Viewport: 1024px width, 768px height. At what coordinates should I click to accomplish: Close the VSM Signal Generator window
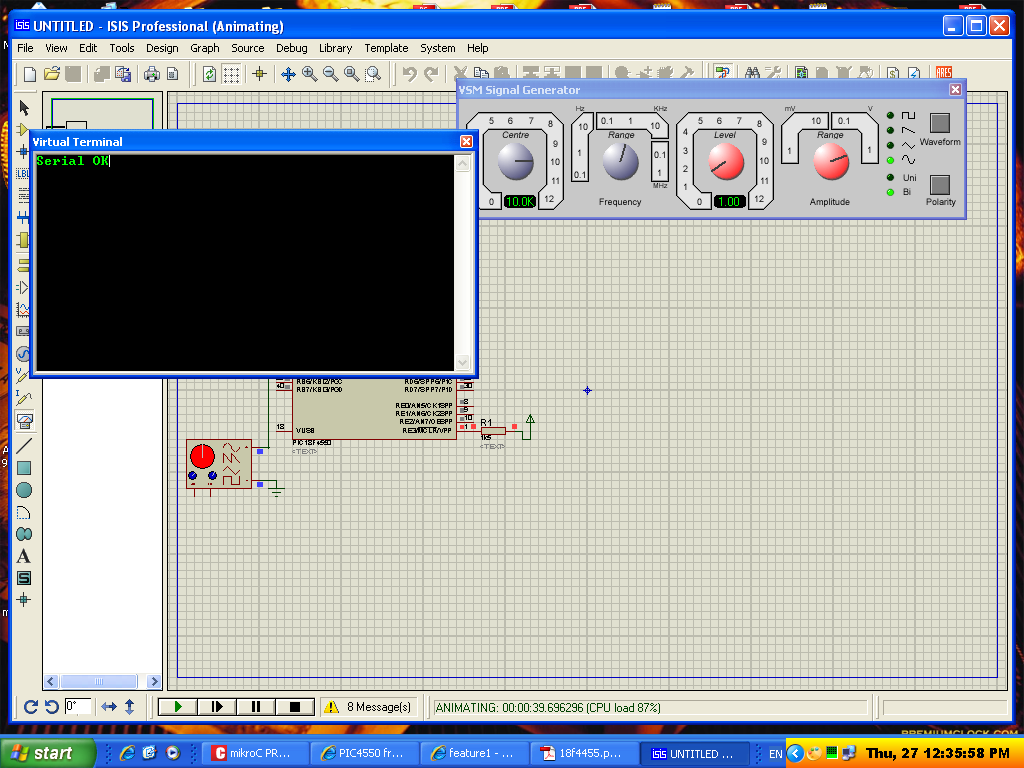pos(955,89)
